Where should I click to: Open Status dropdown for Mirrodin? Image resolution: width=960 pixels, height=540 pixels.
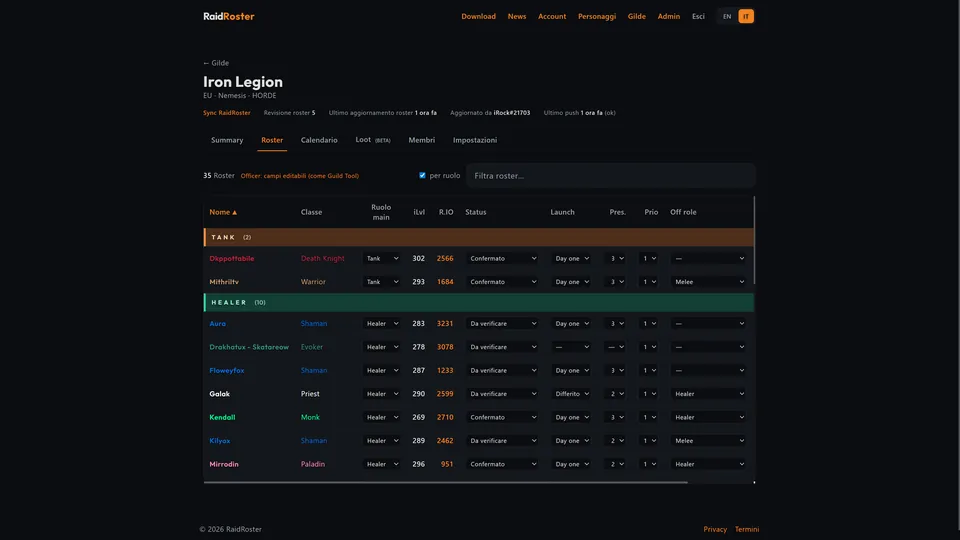click(502, 464)
